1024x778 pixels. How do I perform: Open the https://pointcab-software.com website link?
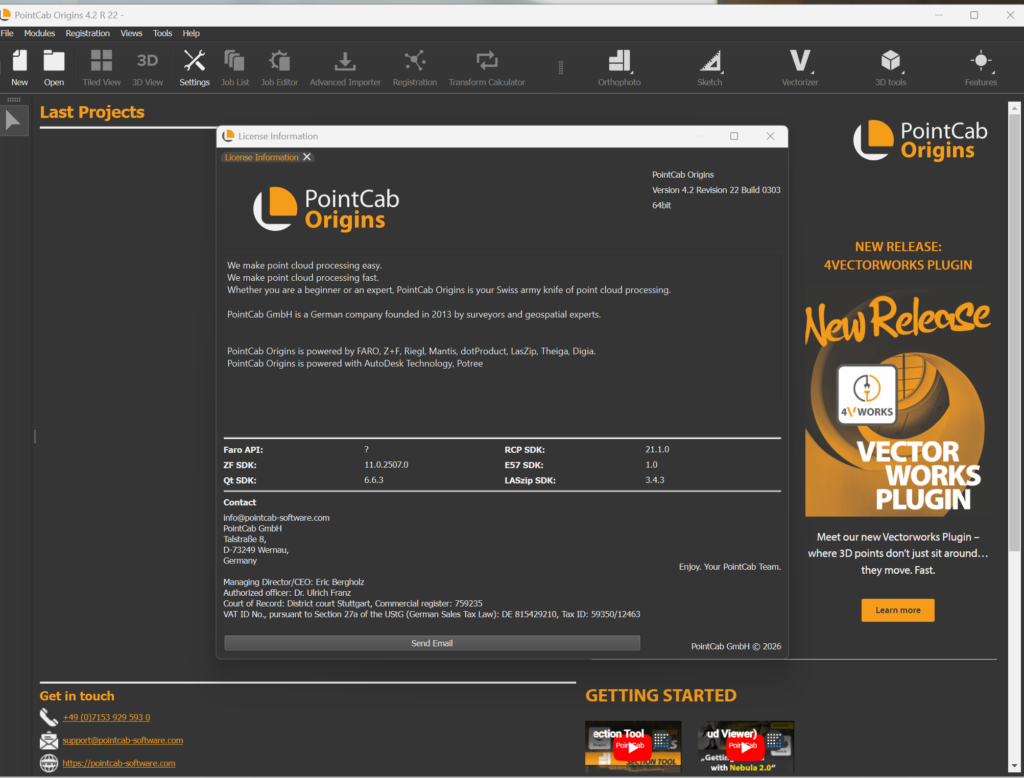click(x=119, y=763)
